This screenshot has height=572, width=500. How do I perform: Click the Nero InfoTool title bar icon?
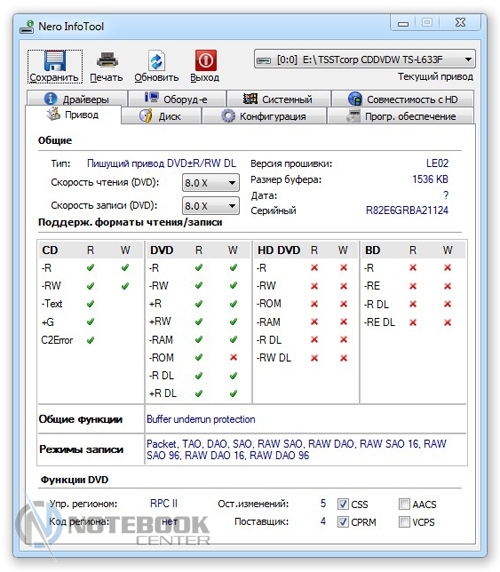(27, 27)
